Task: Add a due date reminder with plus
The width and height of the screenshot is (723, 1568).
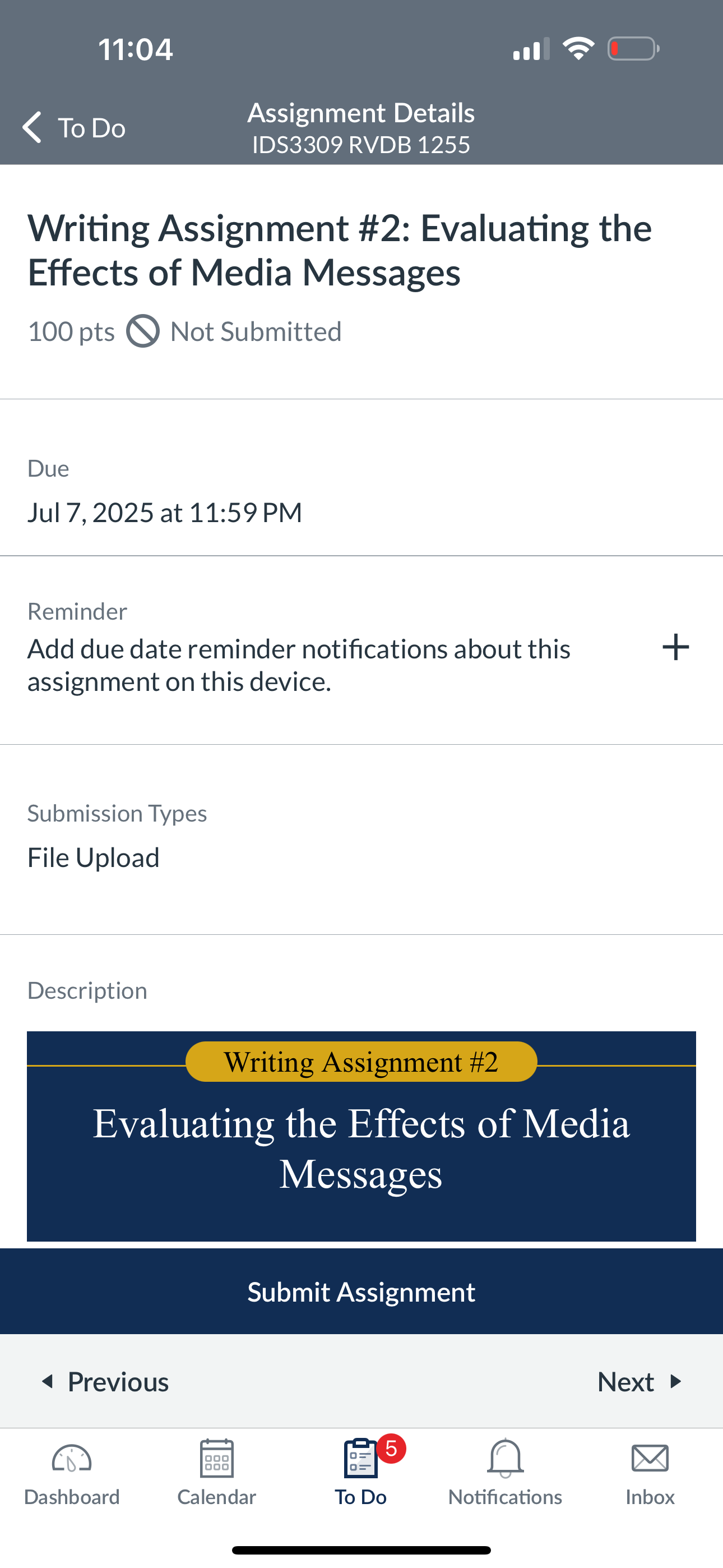Action: point(675,647)
